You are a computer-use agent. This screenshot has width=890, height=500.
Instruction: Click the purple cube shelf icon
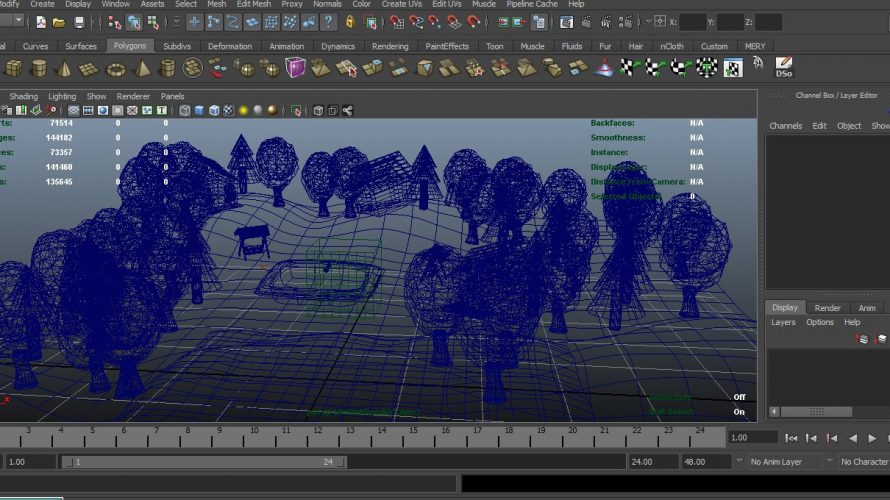[x=296, y=68]
